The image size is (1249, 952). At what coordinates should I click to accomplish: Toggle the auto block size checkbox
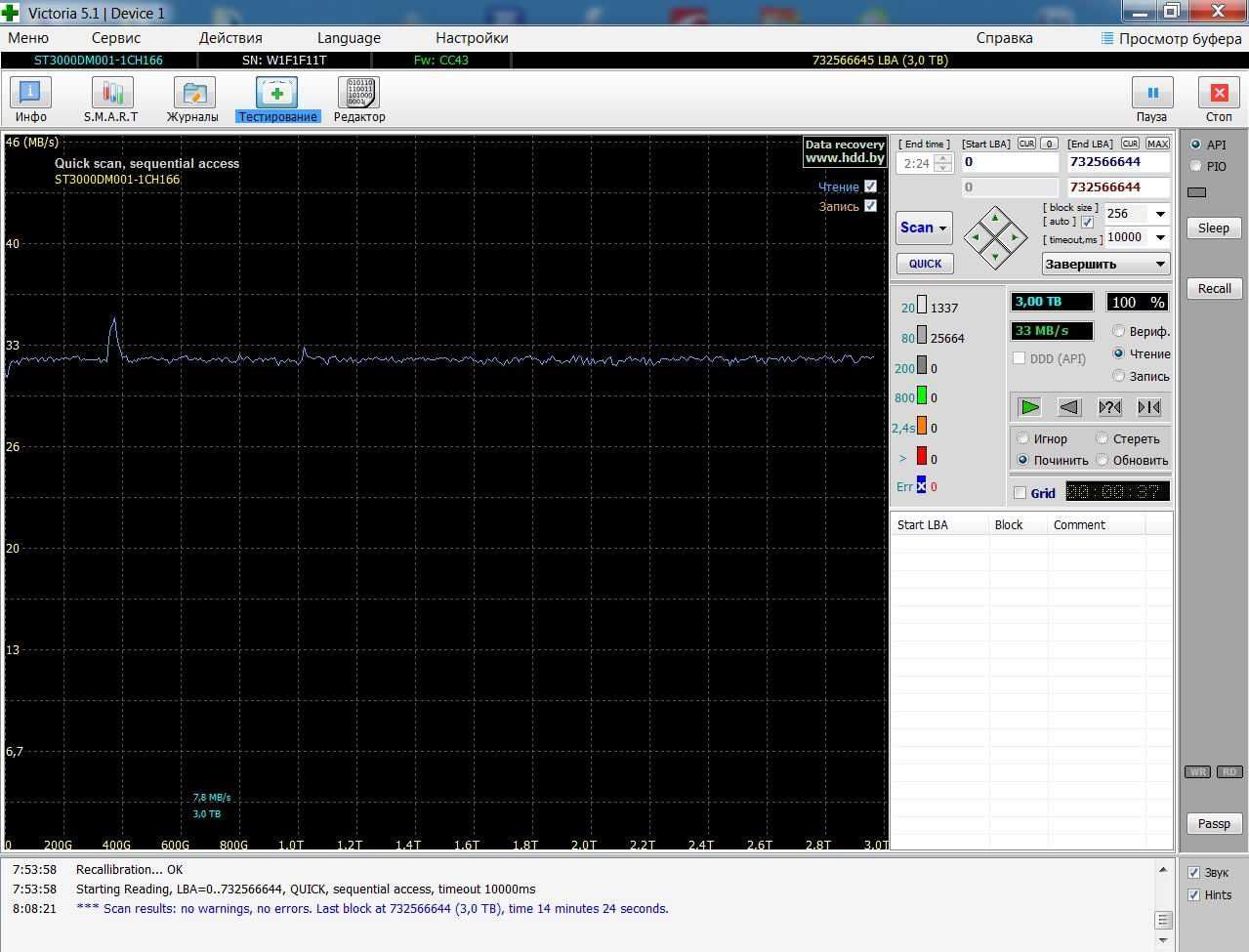1087,223
